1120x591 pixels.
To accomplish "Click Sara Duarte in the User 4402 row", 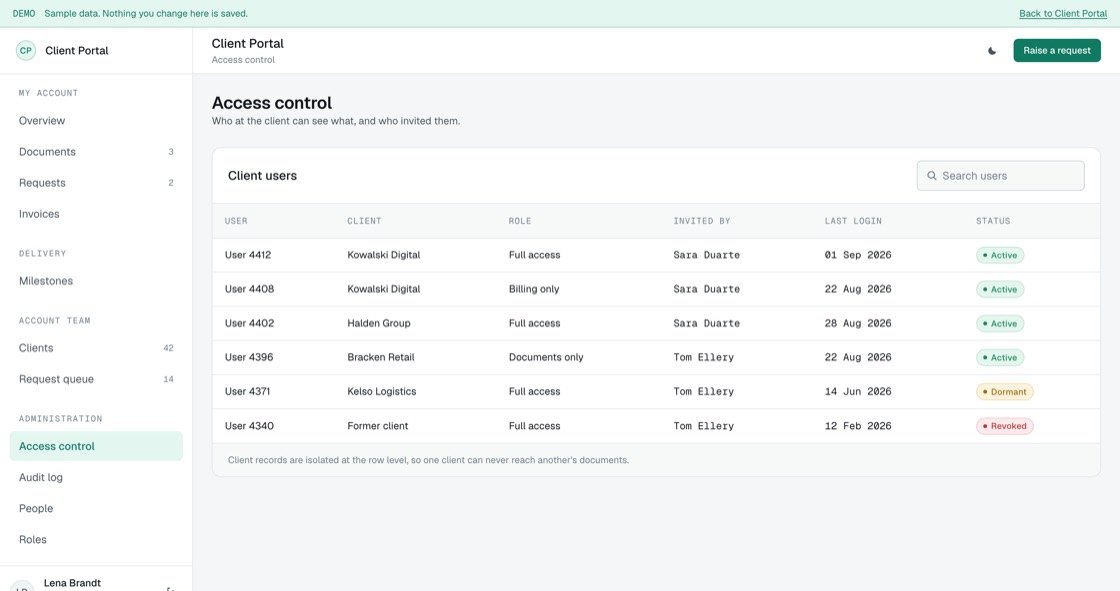I will coord(706,323).
